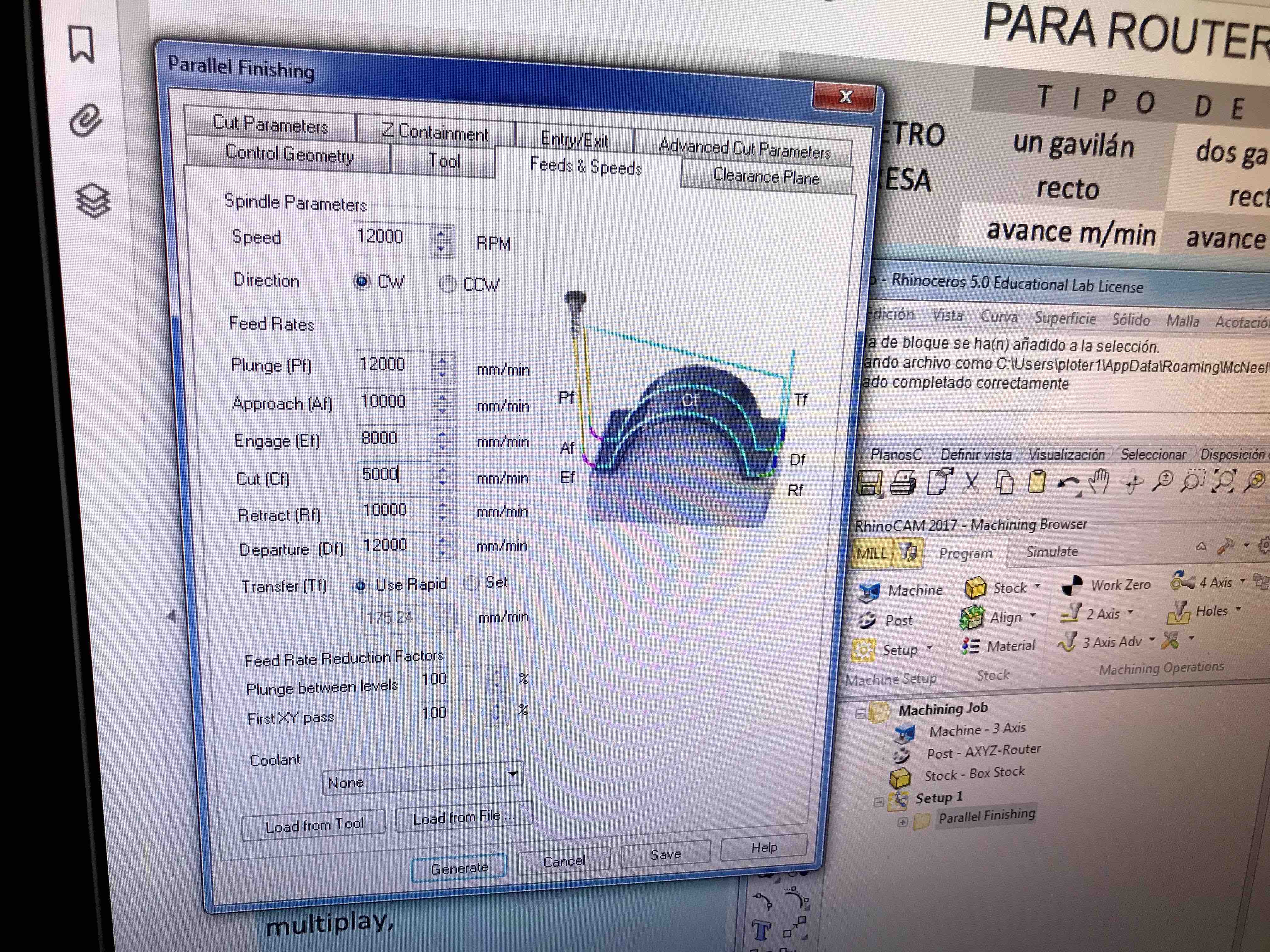Select the Set transfer feed option

(x=472, y=583)
